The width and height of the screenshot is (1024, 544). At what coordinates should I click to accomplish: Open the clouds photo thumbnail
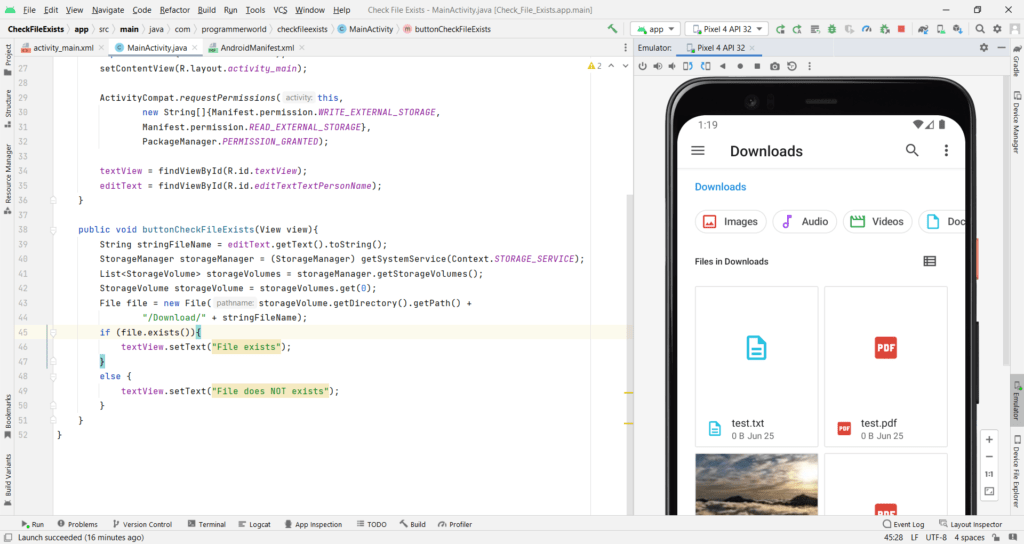click(756, 485)
